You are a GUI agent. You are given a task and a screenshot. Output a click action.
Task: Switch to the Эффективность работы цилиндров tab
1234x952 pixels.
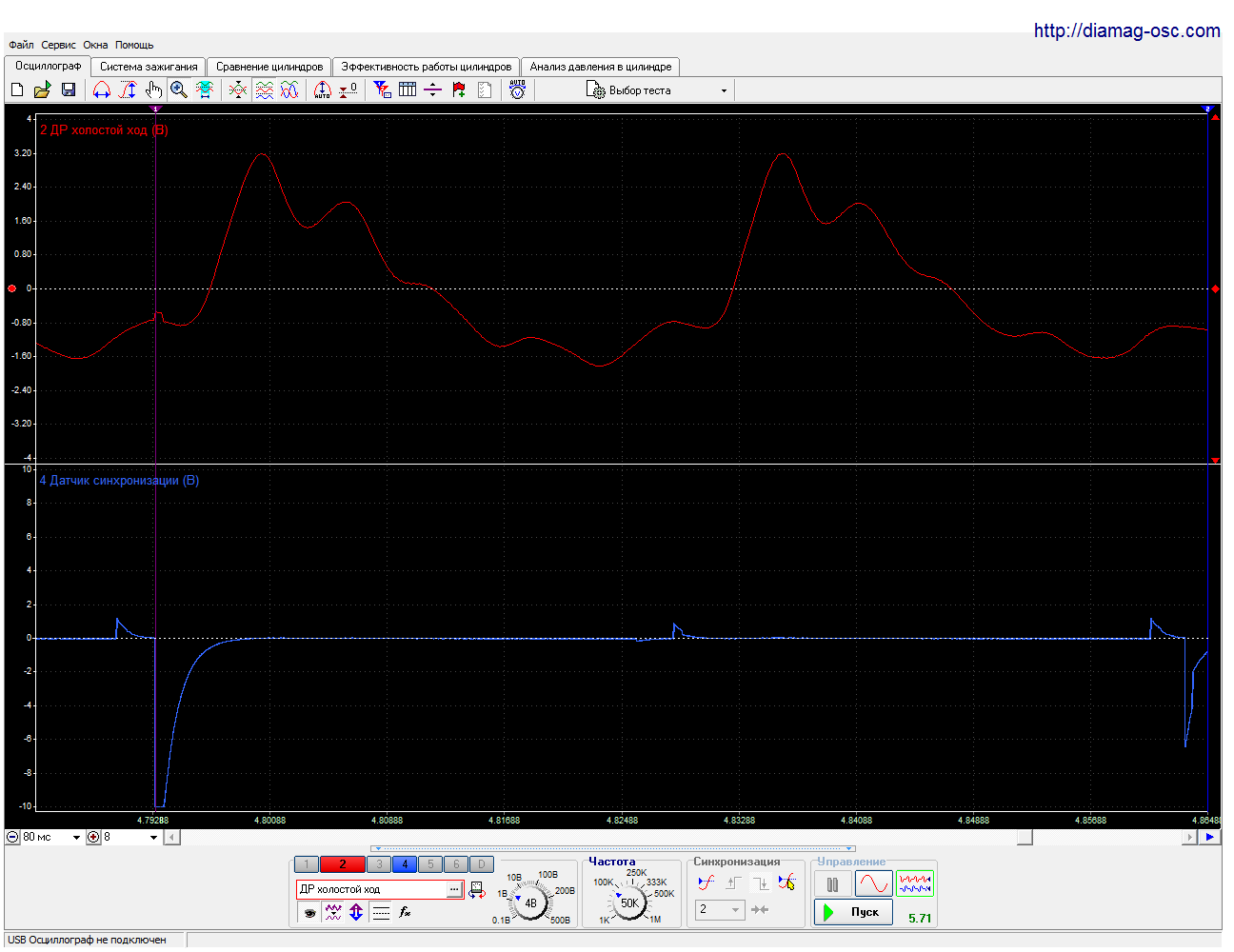(427, 67)
